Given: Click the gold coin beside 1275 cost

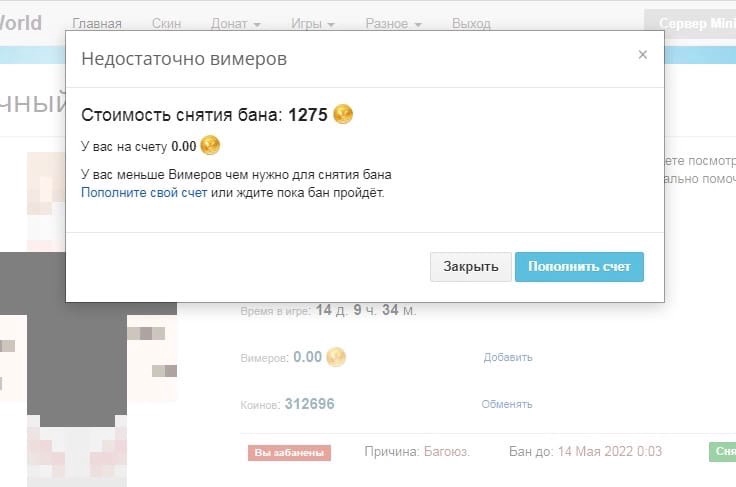Looking at the screenshot, I should coord(343,114).
